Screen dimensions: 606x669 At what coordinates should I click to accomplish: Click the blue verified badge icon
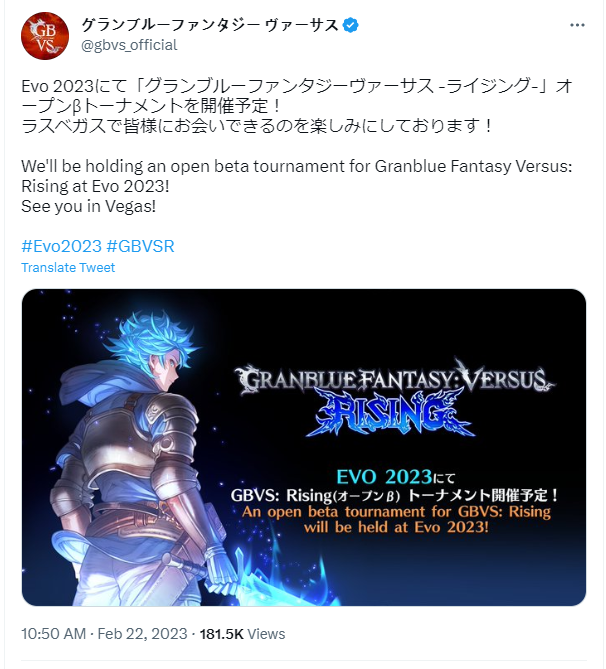pyautogui.click(x=351, y=25)
